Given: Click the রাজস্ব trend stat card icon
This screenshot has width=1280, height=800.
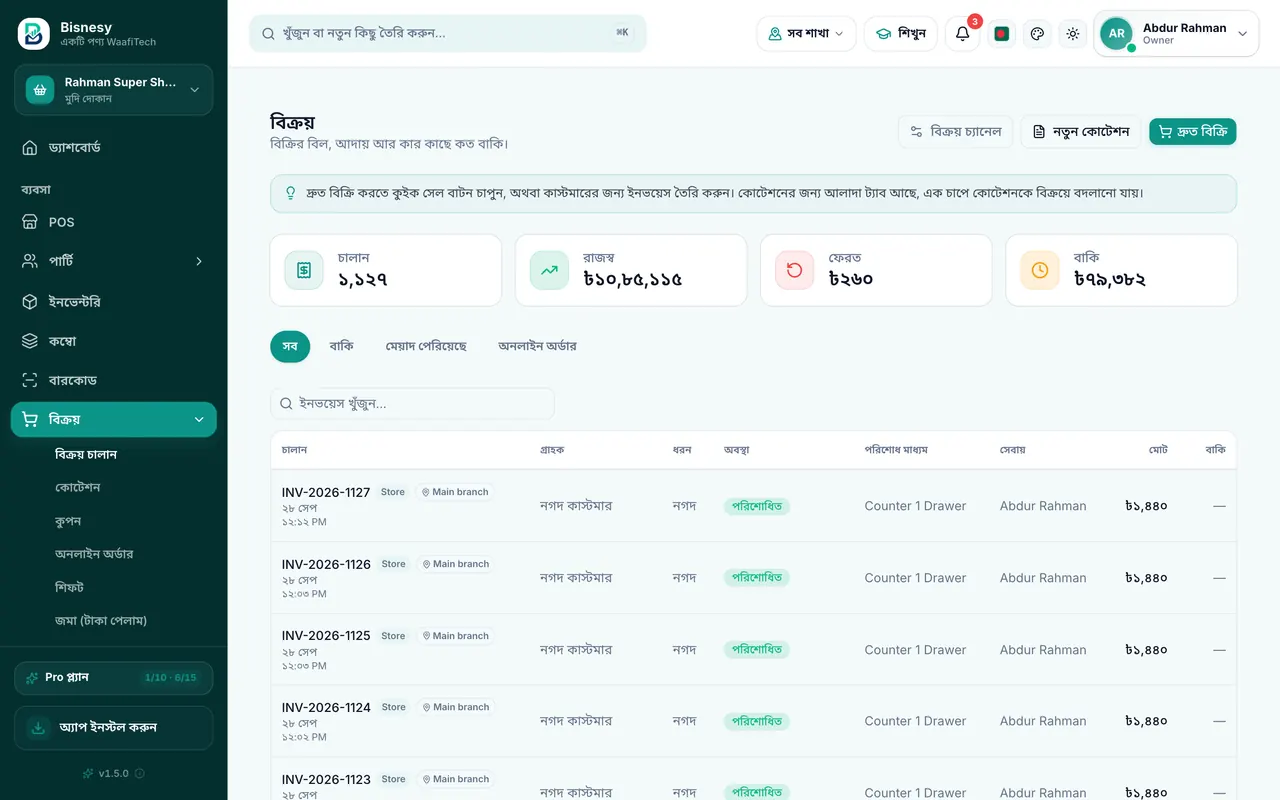Looking at the screenshot, I should click(x=549, y=270).
